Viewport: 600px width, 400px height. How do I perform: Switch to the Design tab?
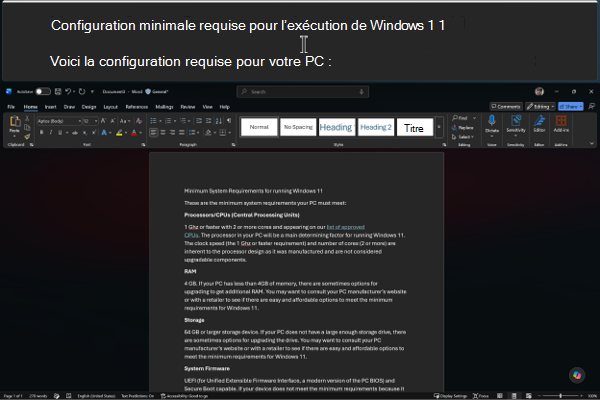[89, 107]
